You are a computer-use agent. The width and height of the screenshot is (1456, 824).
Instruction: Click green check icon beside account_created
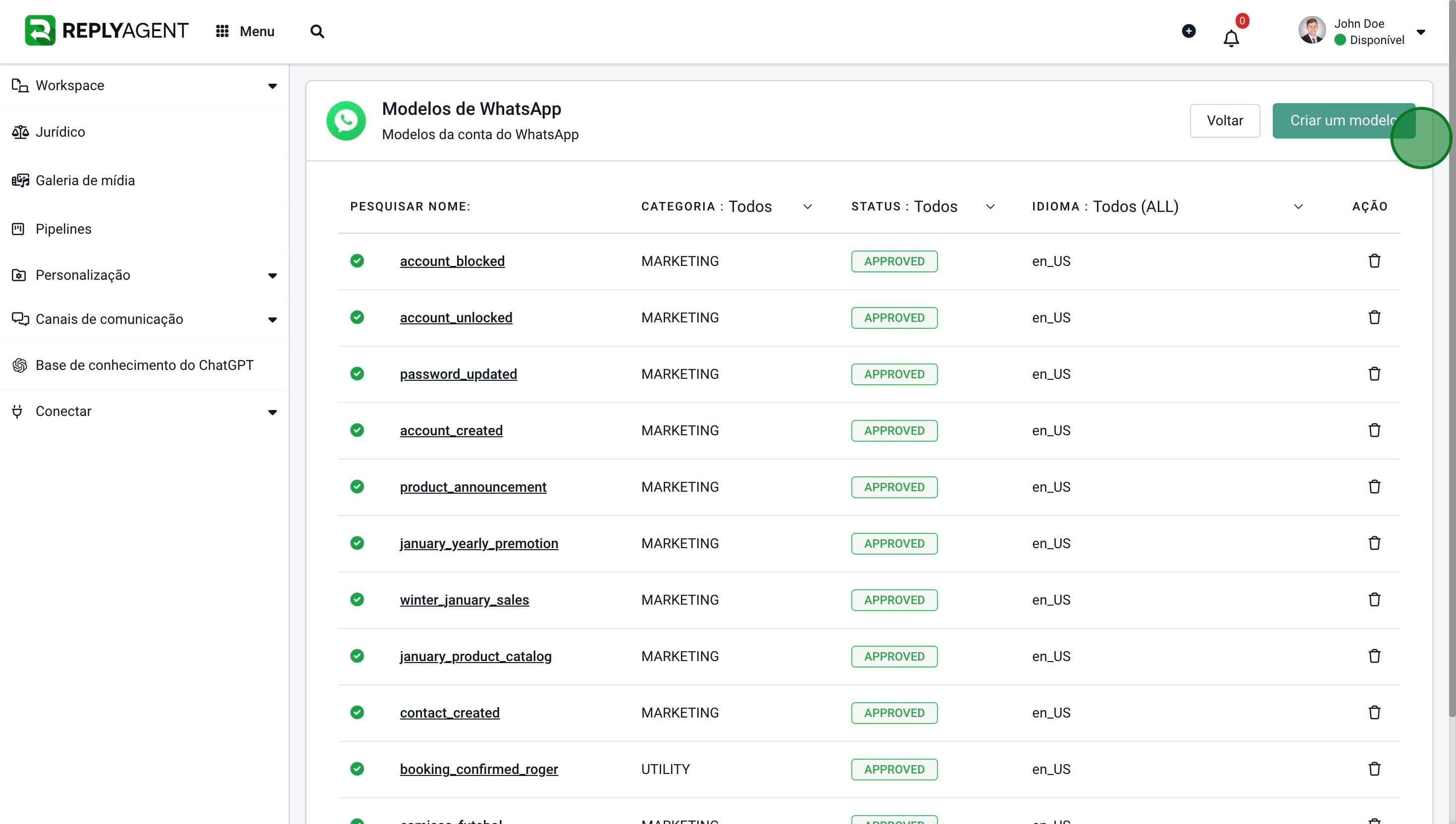coord(357,431)
